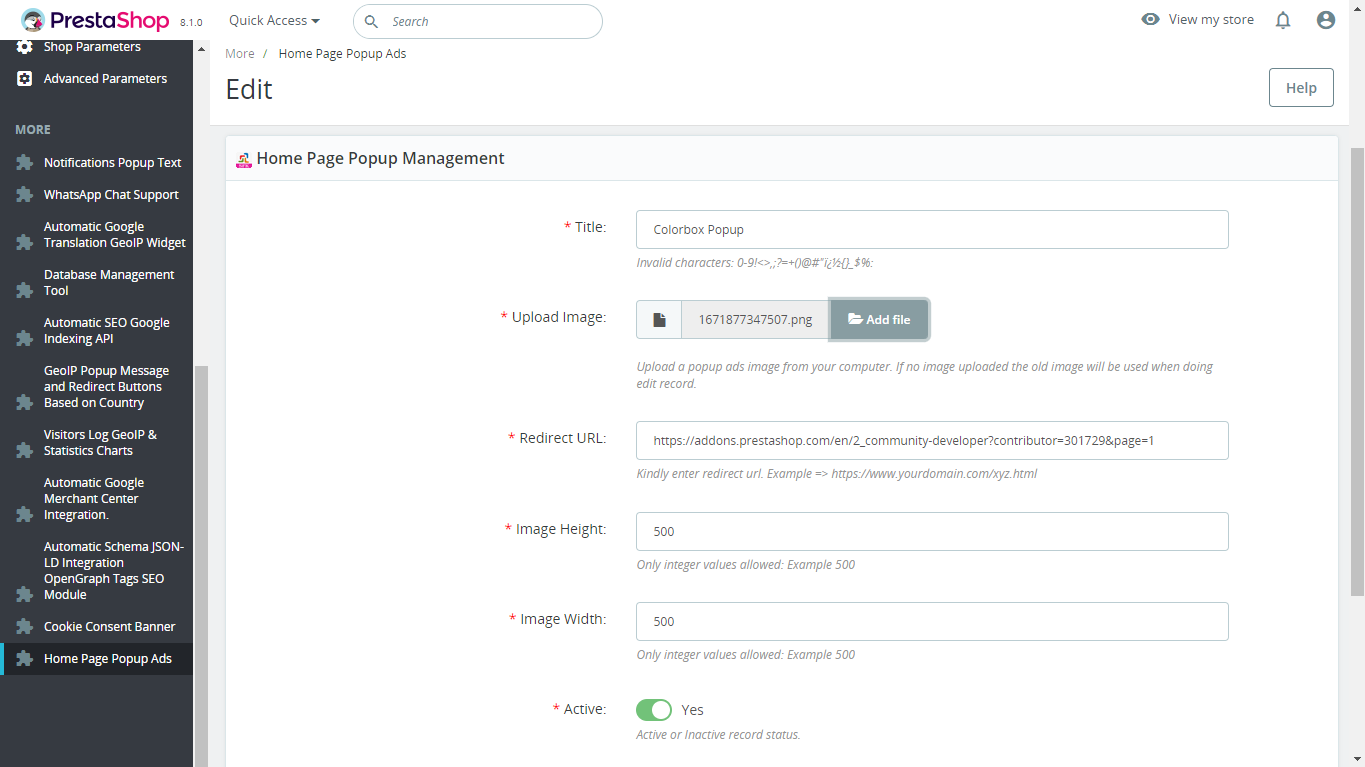Click the More breadcrumb link

pyautogui.click(x=240, y=54)
